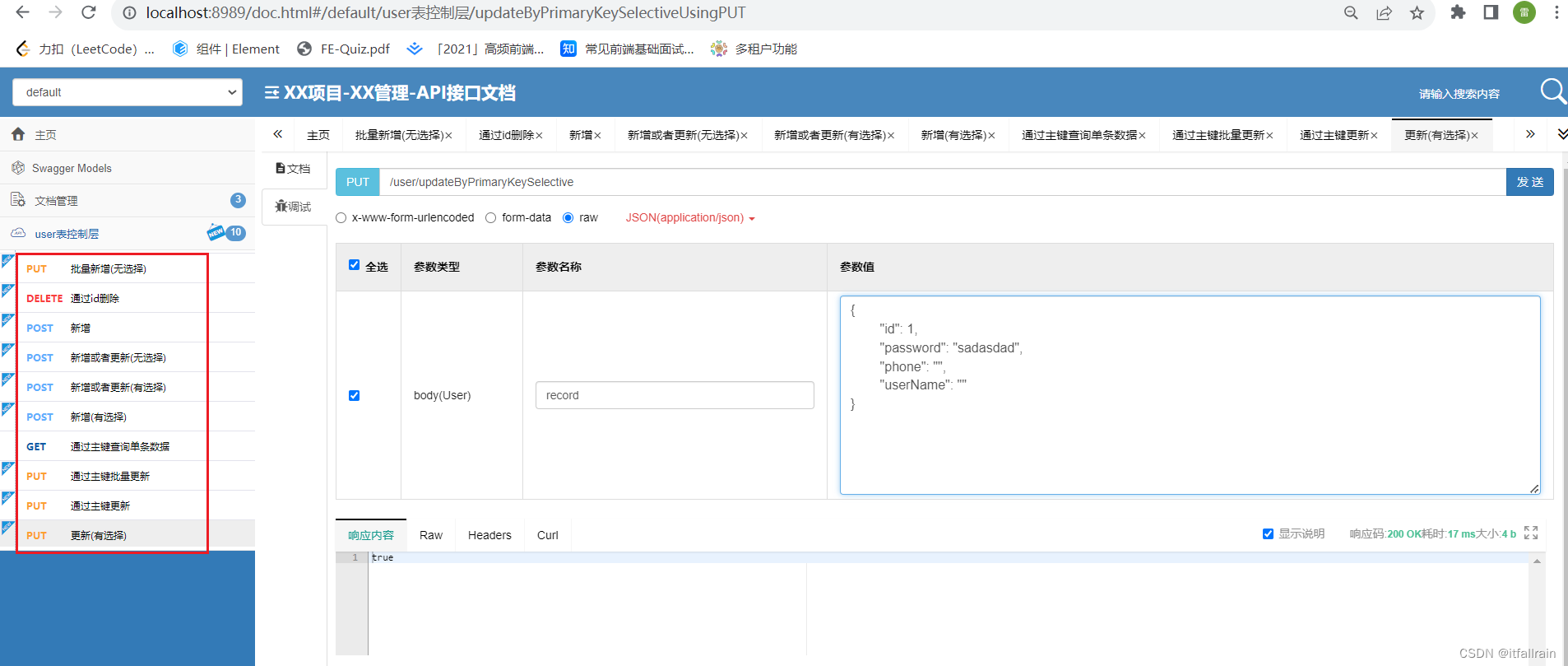Viewport: 1568px width, 666px height.
Task: Toggle the body(User) row checkbox
Action: point(355,395)
